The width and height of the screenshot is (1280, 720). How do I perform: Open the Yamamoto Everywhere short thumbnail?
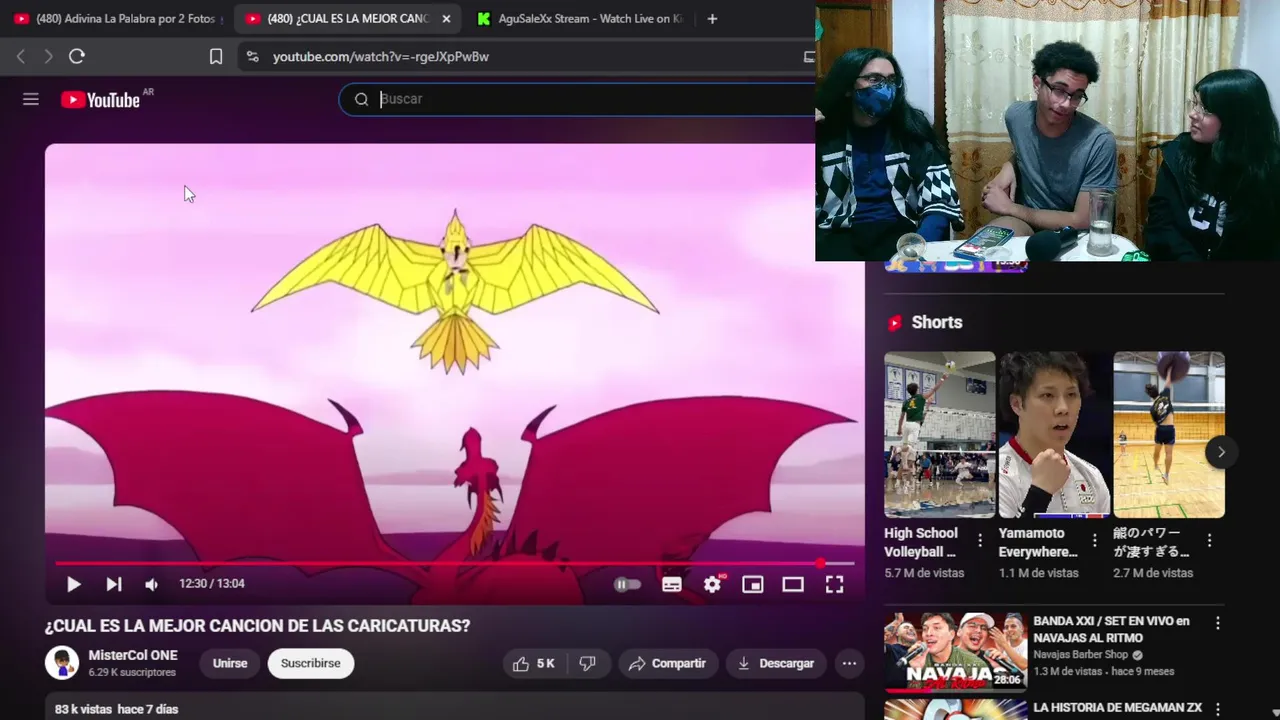coord(1054,434)
